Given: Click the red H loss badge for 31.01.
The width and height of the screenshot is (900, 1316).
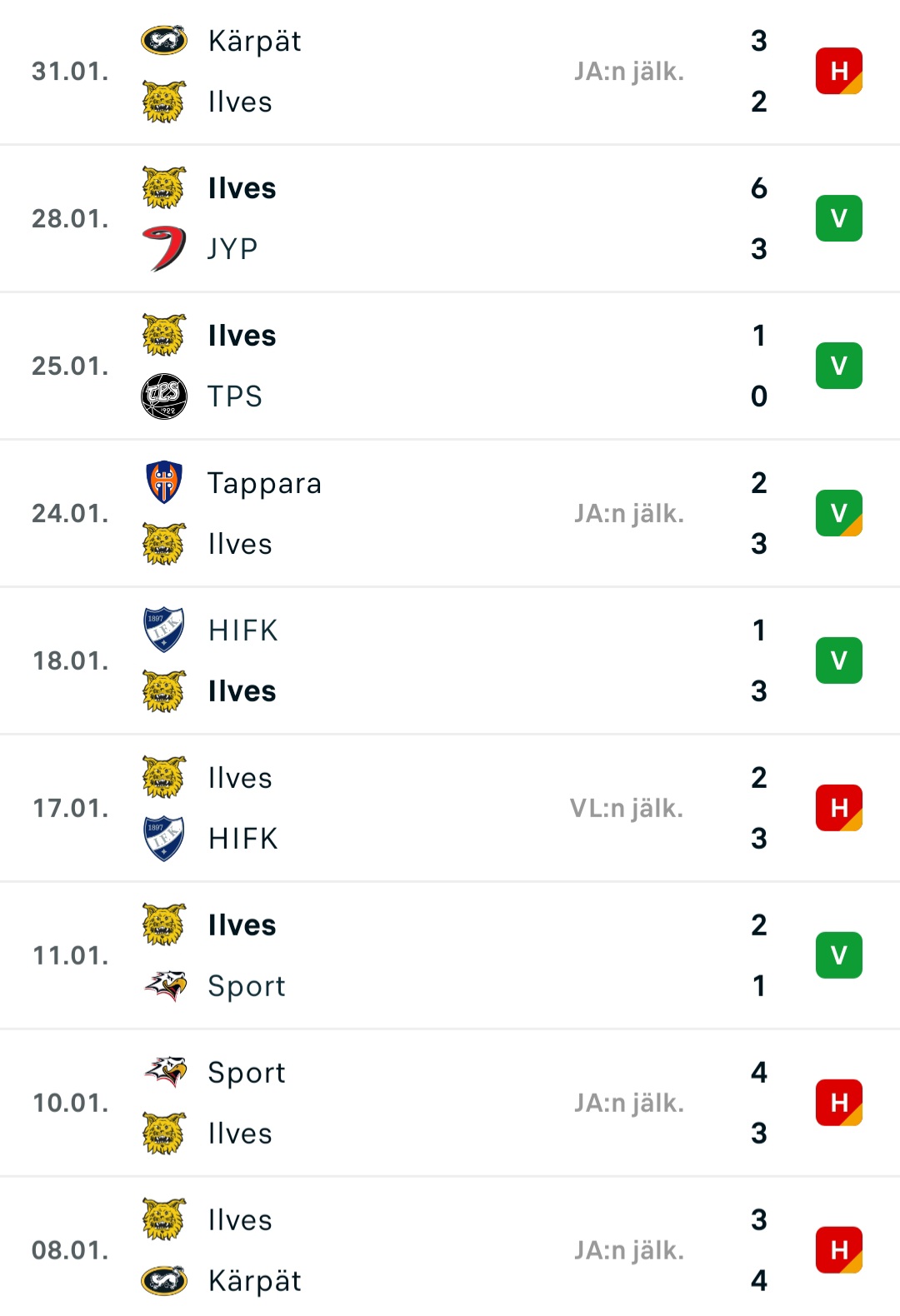Looking at the screenshot, I should click(x=838, y=71).
